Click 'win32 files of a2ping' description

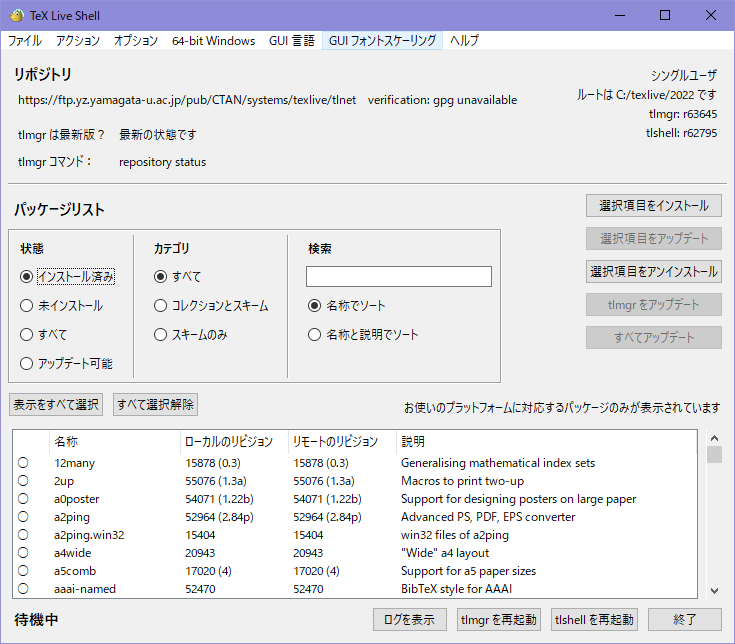455,535
